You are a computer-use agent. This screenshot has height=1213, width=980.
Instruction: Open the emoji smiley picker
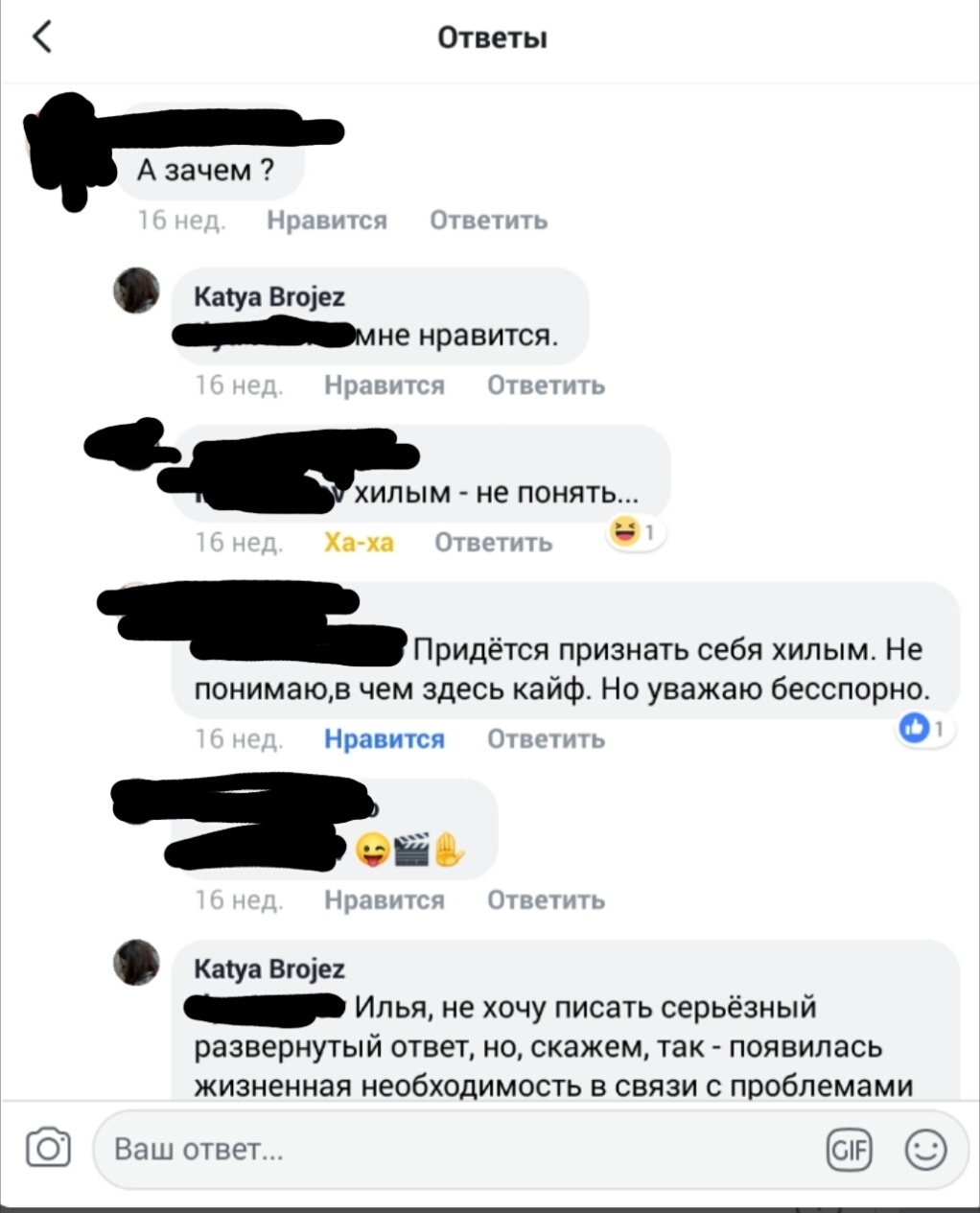(925, 1149)
